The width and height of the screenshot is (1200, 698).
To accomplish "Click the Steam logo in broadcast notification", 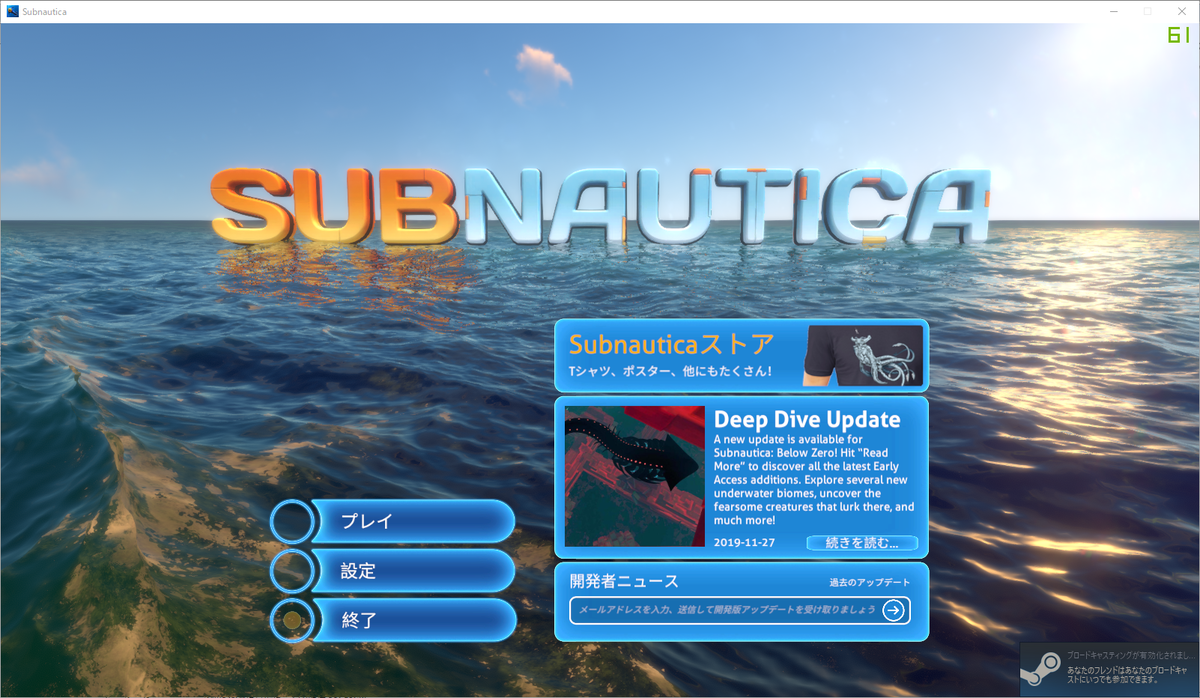I will [1043, 670].
